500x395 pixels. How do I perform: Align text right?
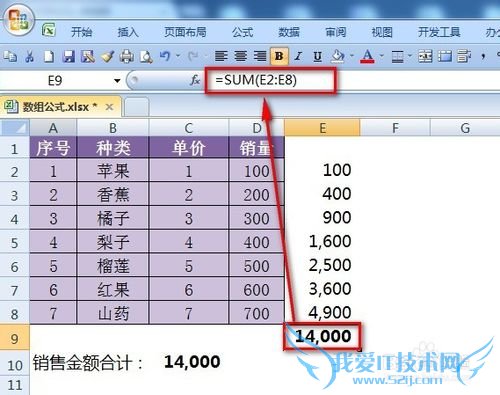pyautogui.click(x=260, y=56)
